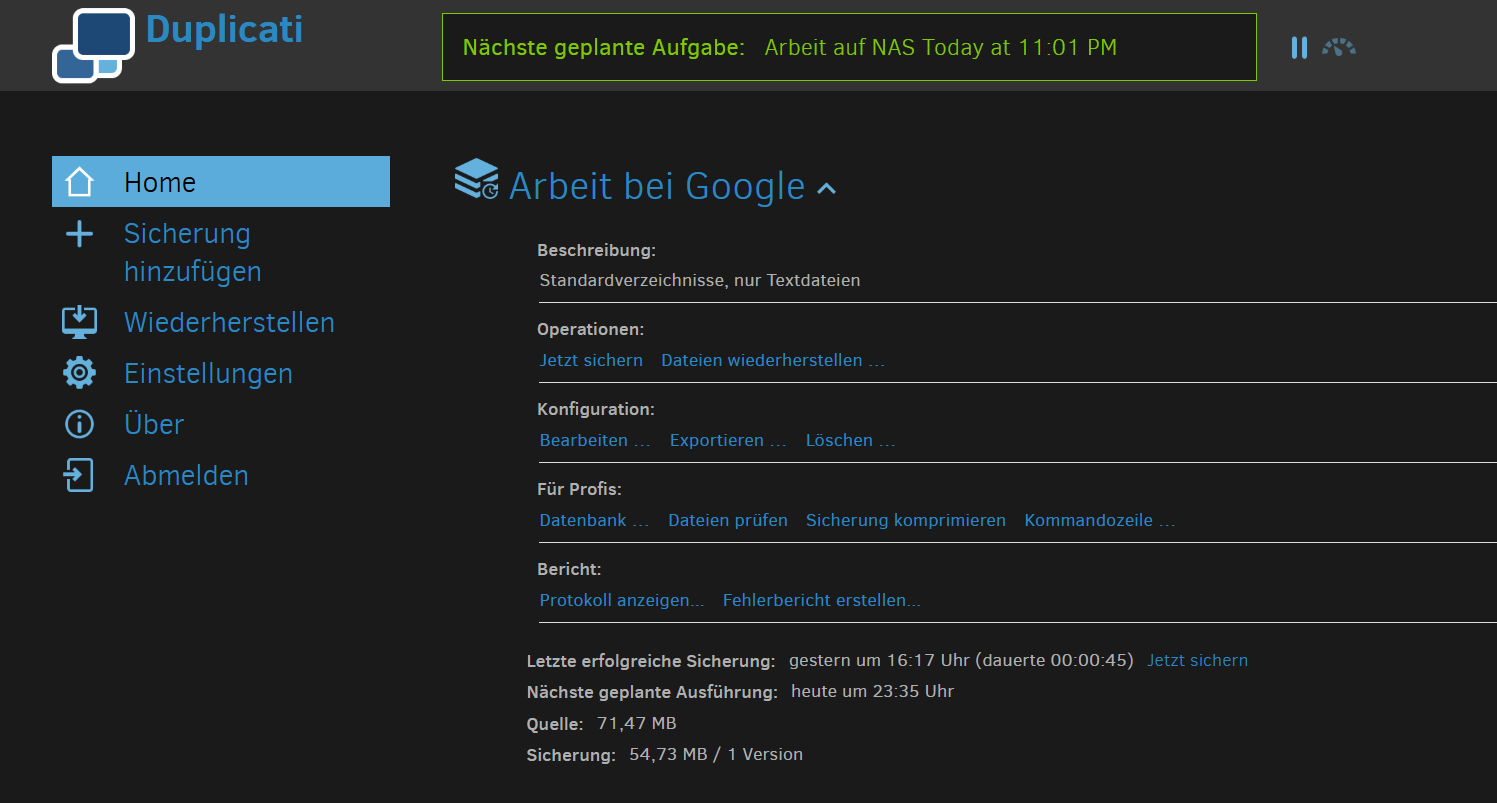The width and height of the screenshot is (1497, 803).
Task: Click the Über info icon
Action: (x=79, y=424)
